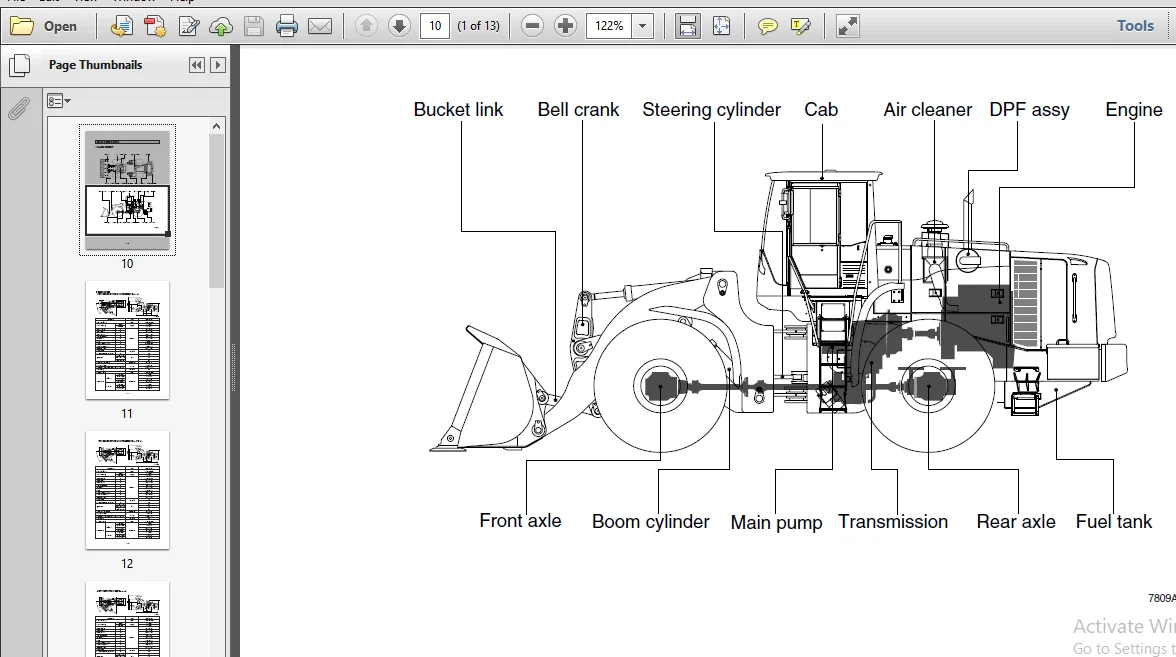The height and width of the screenshot is (657, 1176).
Task: Click the 'Page Thumbnails' panel title
Action: click(x=95, y=65)
